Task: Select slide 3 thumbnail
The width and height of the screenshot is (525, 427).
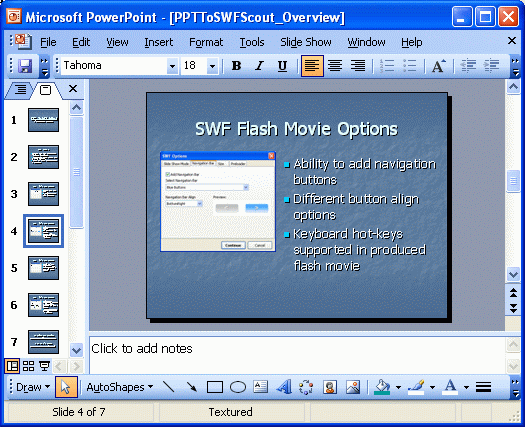Action: 43,194
